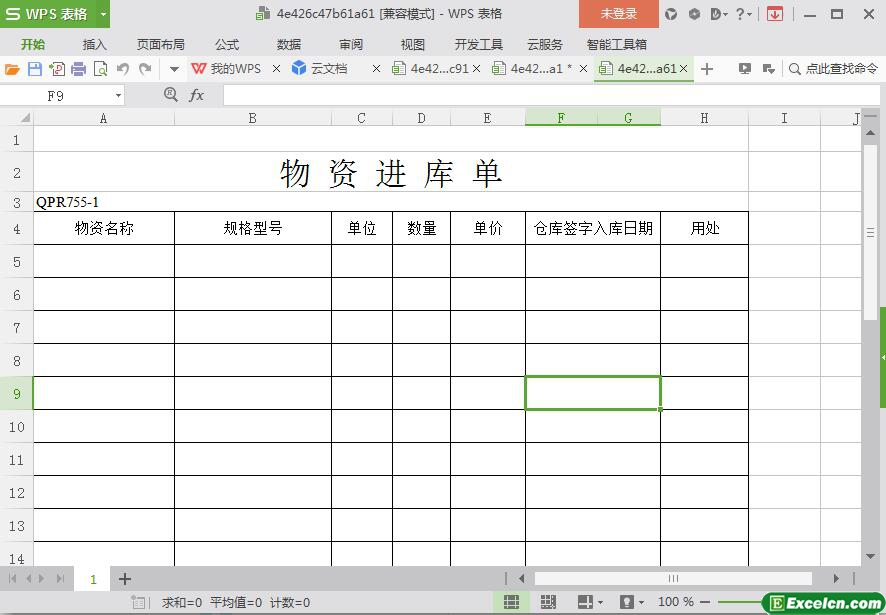Redo the last action
Screen dimensions: 886x615
tap(145, 69)
